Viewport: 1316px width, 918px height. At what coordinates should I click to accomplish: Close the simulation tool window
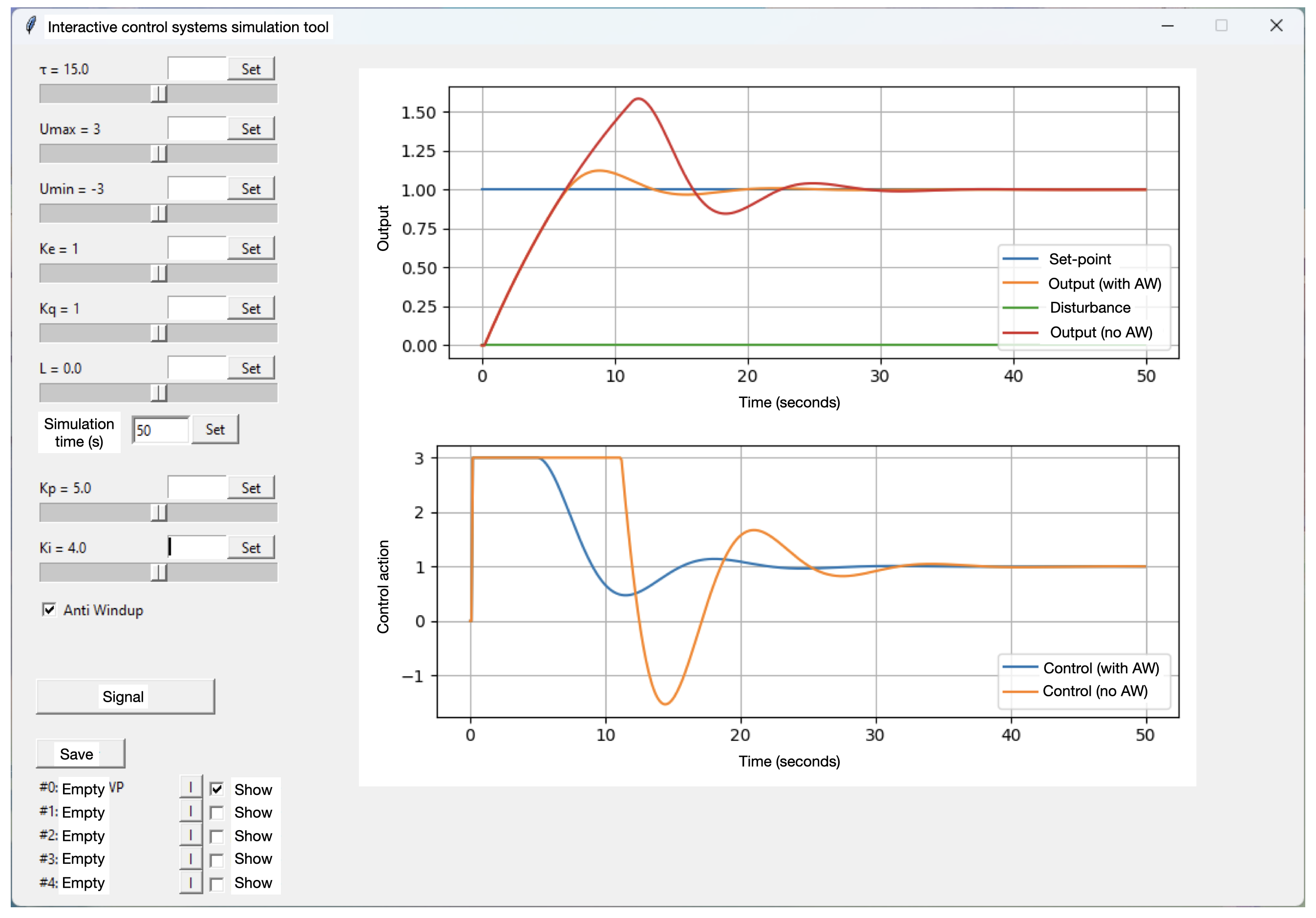[1276, 26]
